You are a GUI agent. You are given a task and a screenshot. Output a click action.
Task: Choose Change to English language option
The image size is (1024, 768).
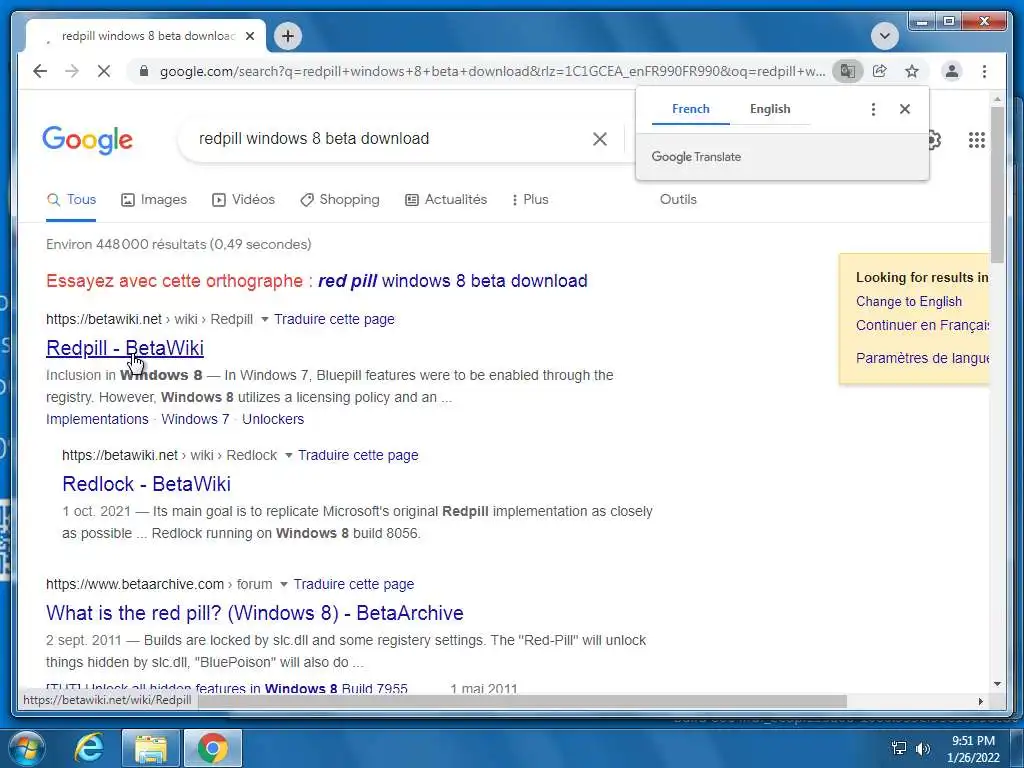[909, 302]
